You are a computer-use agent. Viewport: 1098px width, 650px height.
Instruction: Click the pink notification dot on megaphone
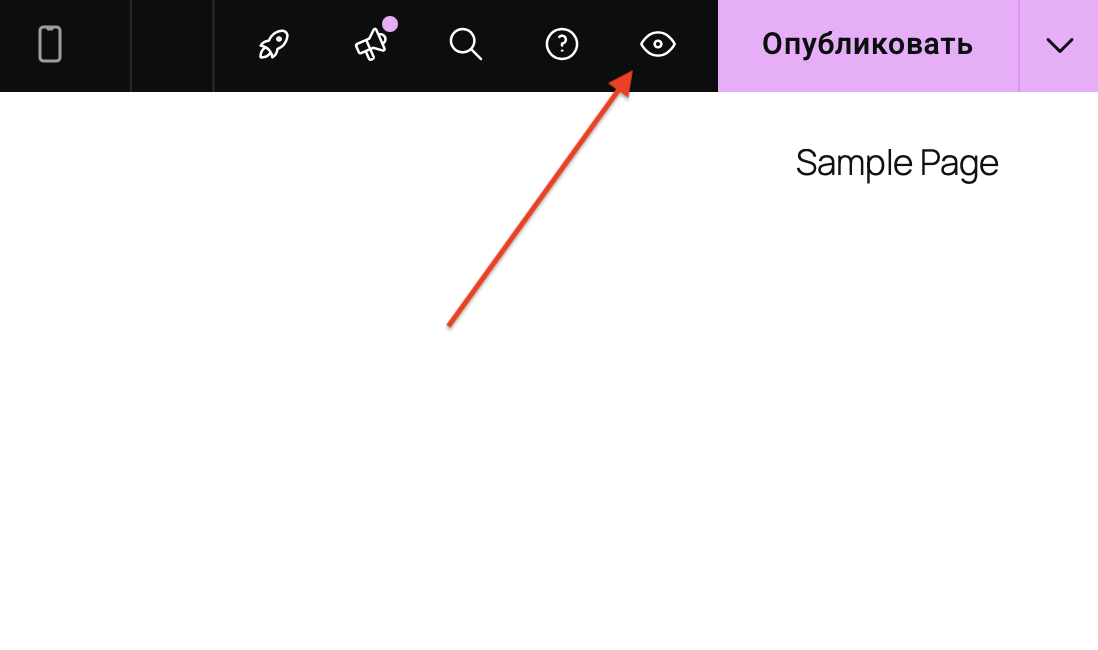tap(390, 25)
